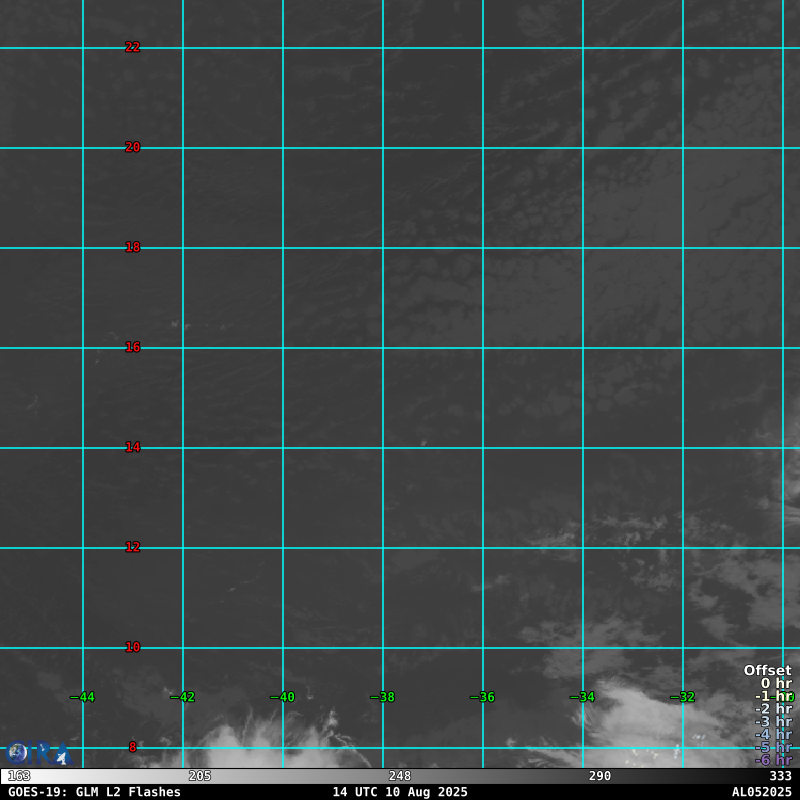Click the 205 colorbar value
Viewport: 800px width, 800px height.
click(200, 776)
